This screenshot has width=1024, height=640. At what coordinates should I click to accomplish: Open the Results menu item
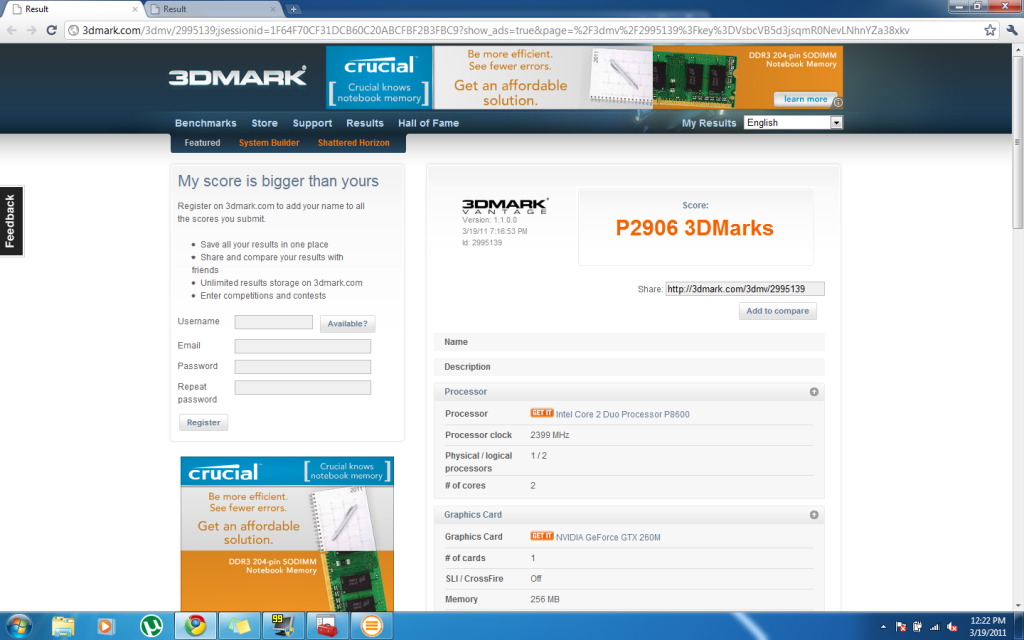point(365,123)
